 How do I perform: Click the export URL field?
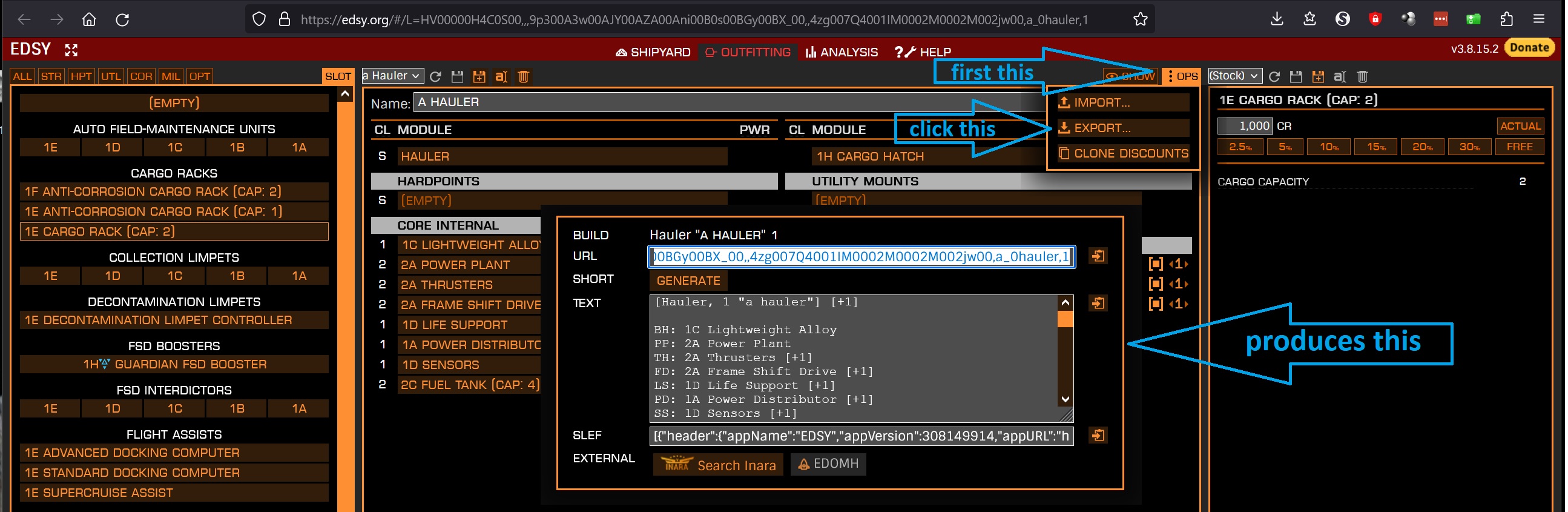click(x=863, y=258)
